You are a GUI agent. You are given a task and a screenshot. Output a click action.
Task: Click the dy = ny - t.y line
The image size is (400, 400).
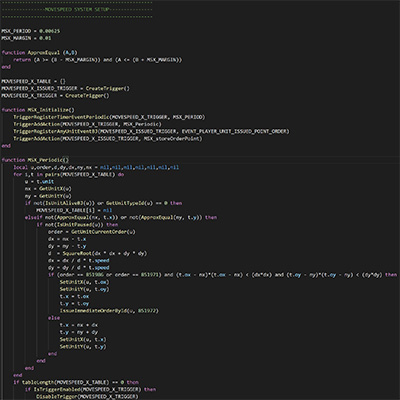(x=67, y=246)
